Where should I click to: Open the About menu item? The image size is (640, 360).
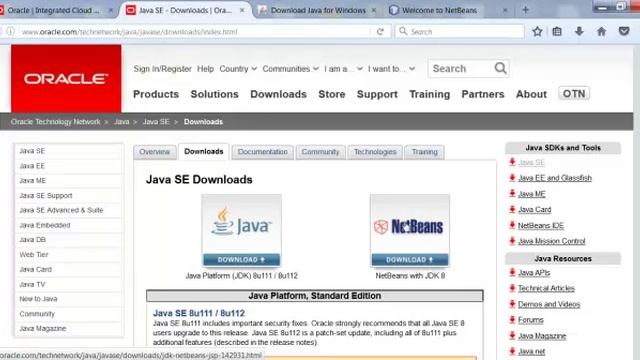[531, 94]
